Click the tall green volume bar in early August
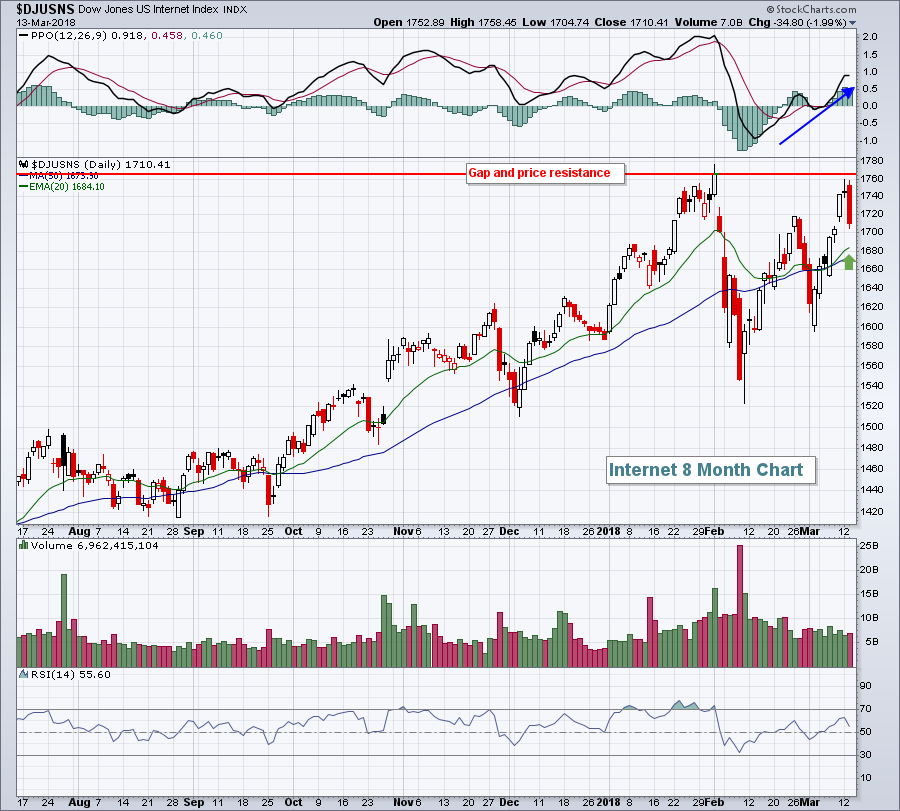Viewport: 900px width, 811px height. tap(64, 620)
